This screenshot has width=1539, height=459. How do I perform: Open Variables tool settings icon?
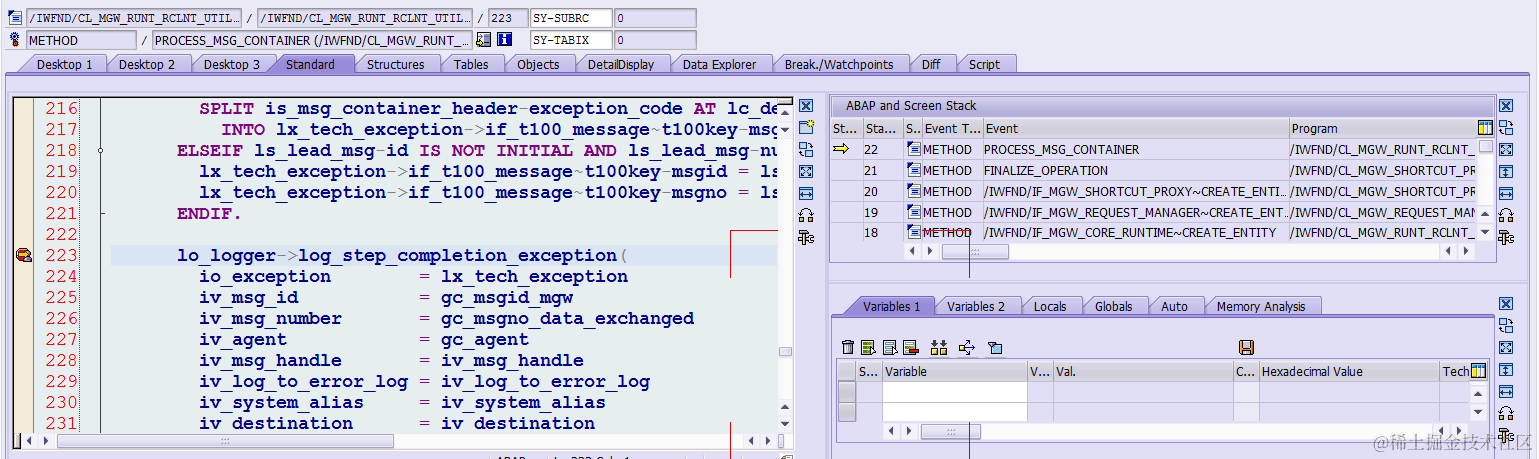pyautogui.click(x=1507, y=435)
